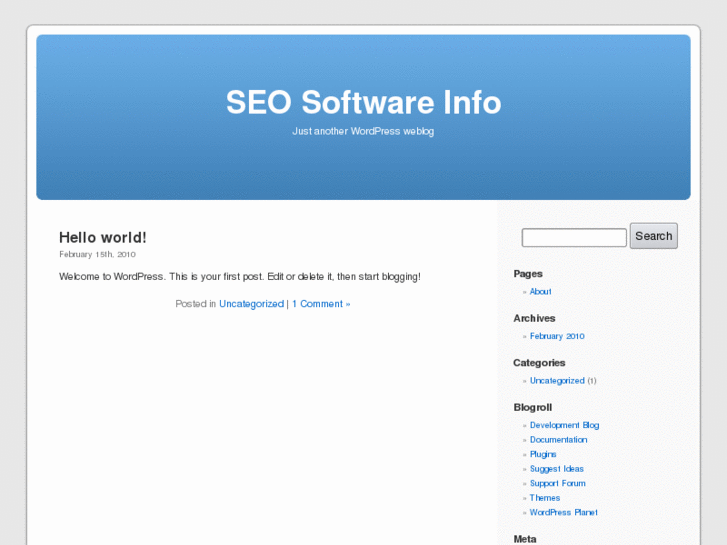Go to the About page

[x=540, y=292]
